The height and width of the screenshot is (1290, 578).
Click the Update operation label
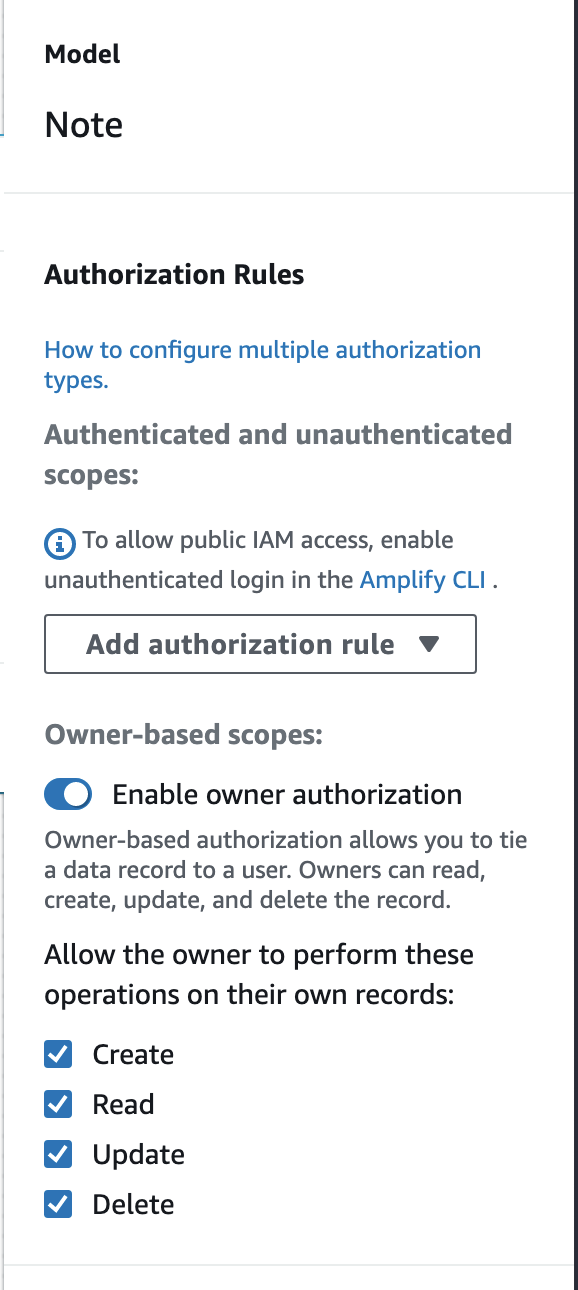[x=138, y=1155]
